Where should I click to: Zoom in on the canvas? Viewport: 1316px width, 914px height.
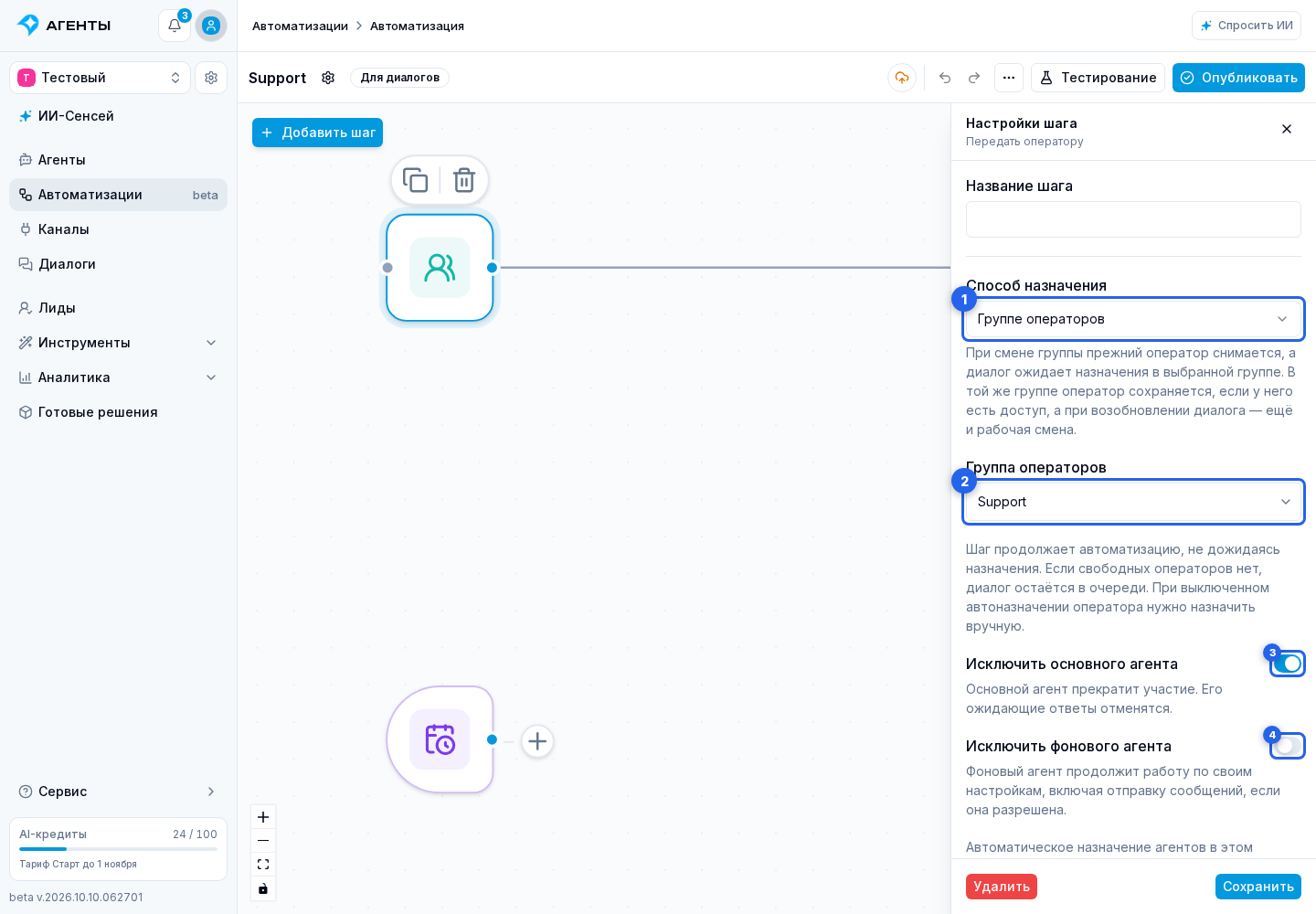[263, 817]
